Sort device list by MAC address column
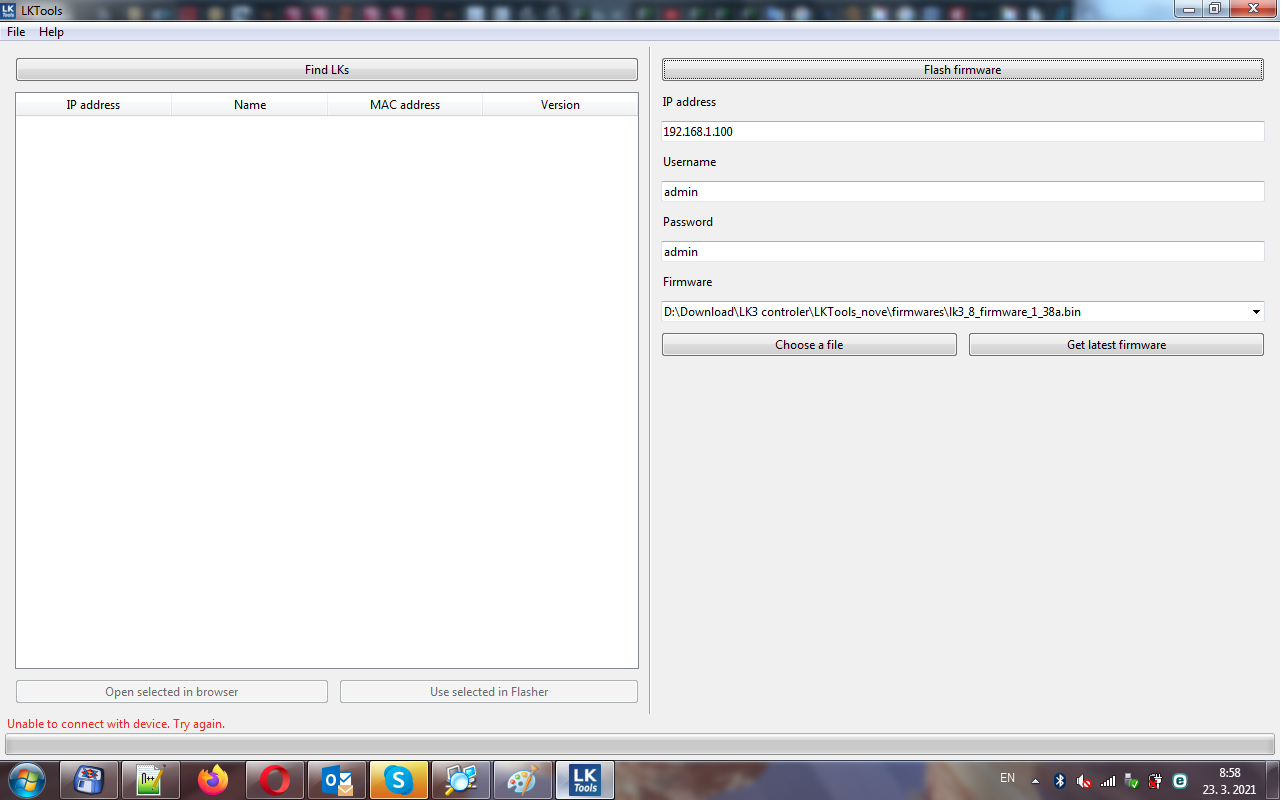This screenshot has width=1283, height=800. click(x=405, y=105)
